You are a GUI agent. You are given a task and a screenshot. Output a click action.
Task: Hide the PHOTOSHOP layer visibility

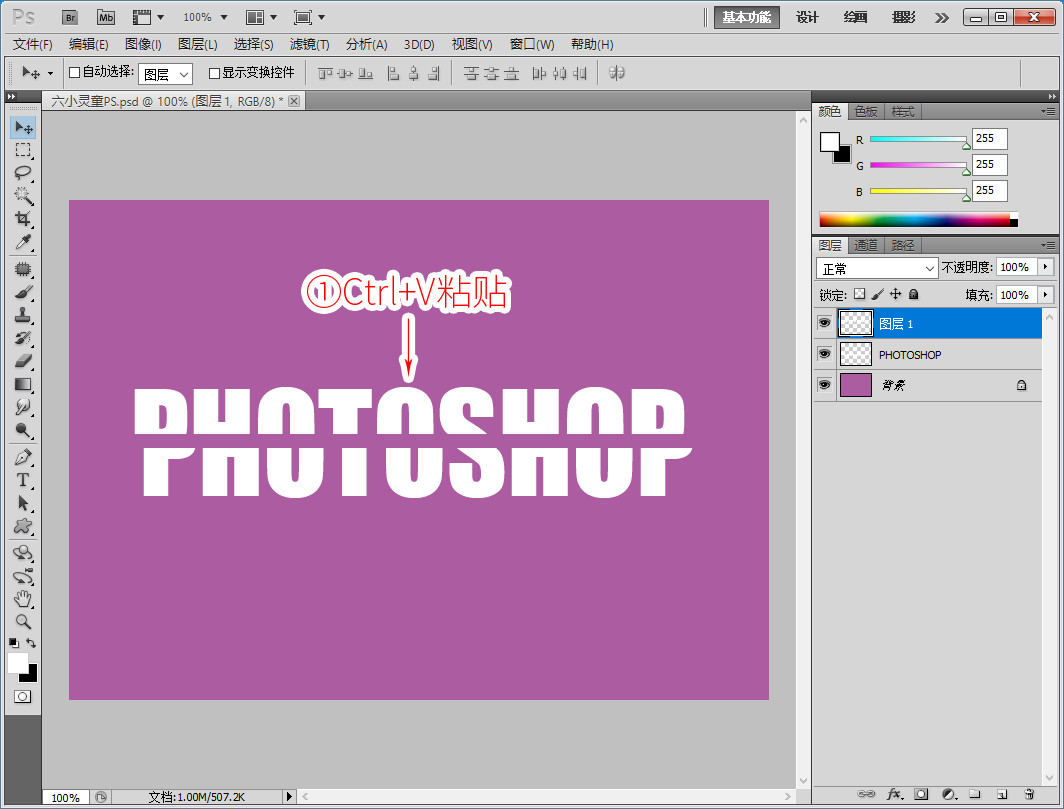(x=824, y=354)
